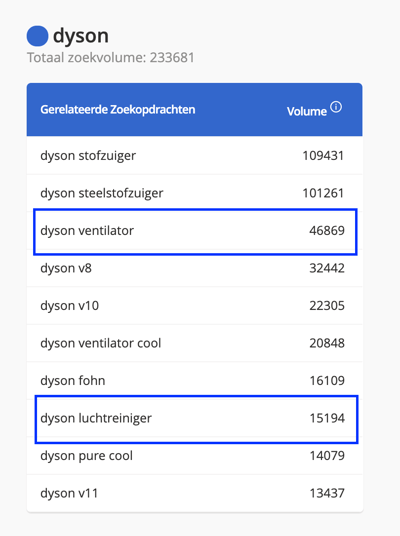
Task: Click the highlighted dyson luchtreiniger row
Action: coord(196,419)
